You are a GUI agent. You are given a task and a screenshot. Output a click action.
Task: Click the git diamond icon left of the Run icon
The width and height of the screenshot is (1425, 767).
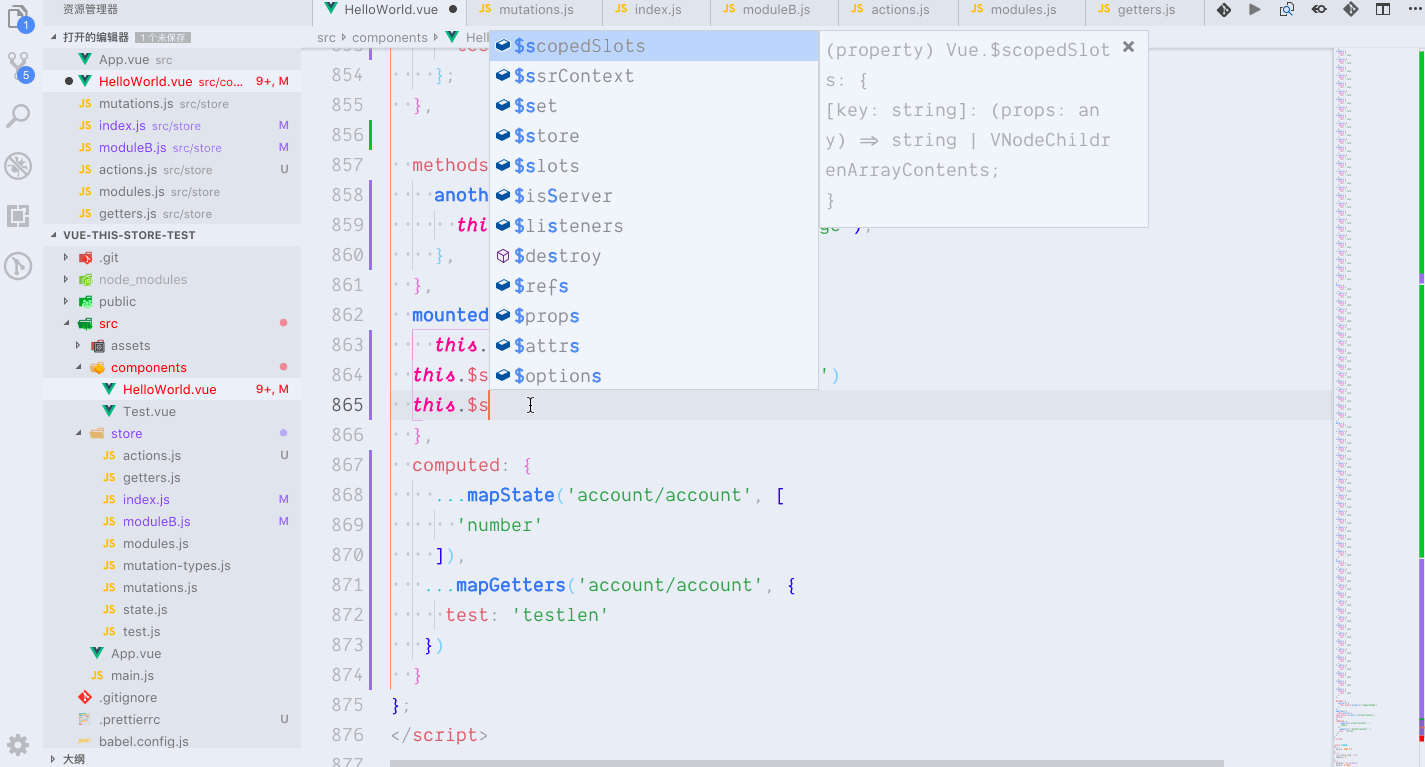click(1223, 10)
